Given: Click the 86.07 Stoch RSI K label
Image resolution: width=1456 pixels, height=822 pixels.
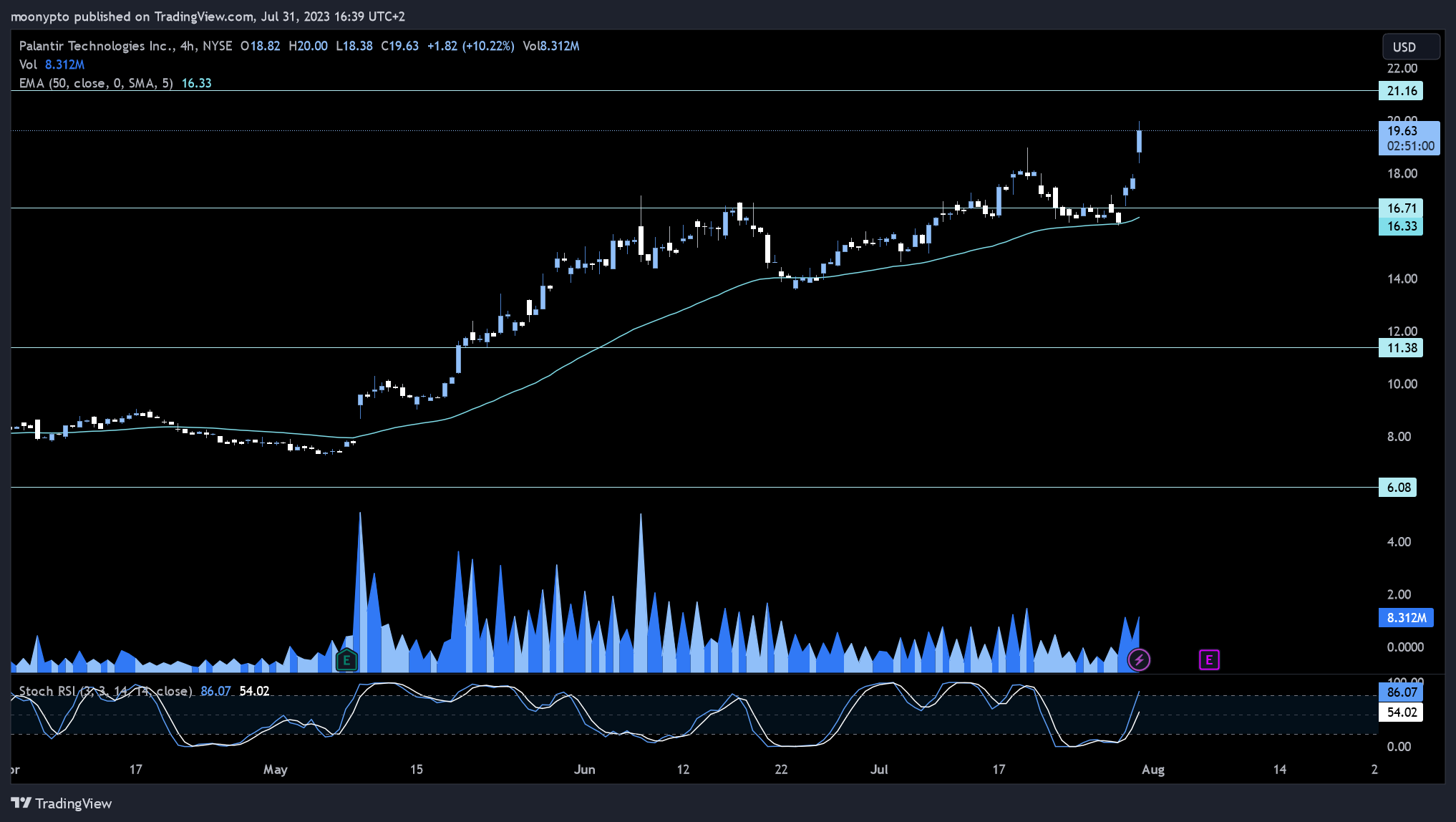Looking at the screenshot, I should (x=1401, y=692).
